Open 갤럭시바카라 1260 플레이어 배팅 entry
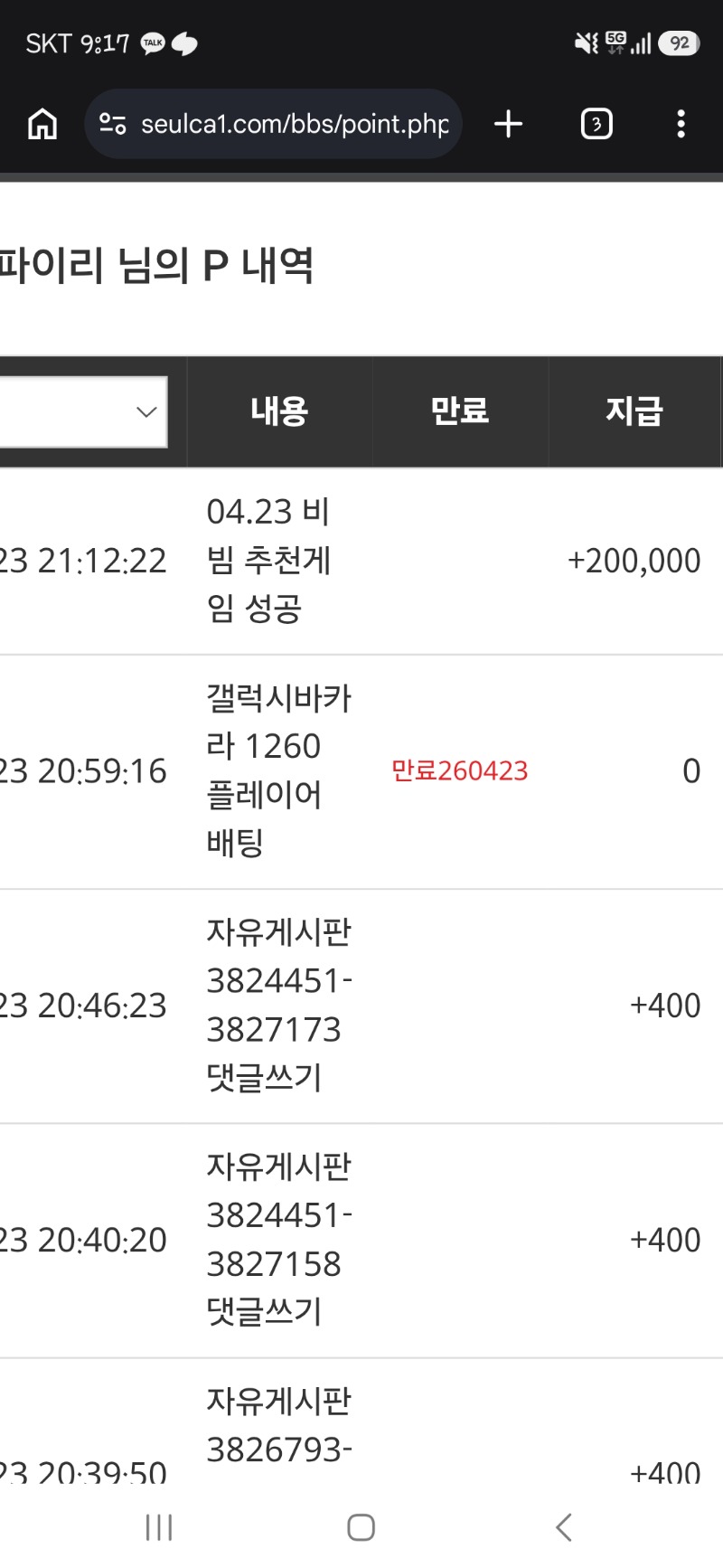The width and height of the screenshot is (723, 1568). [278, 770]
